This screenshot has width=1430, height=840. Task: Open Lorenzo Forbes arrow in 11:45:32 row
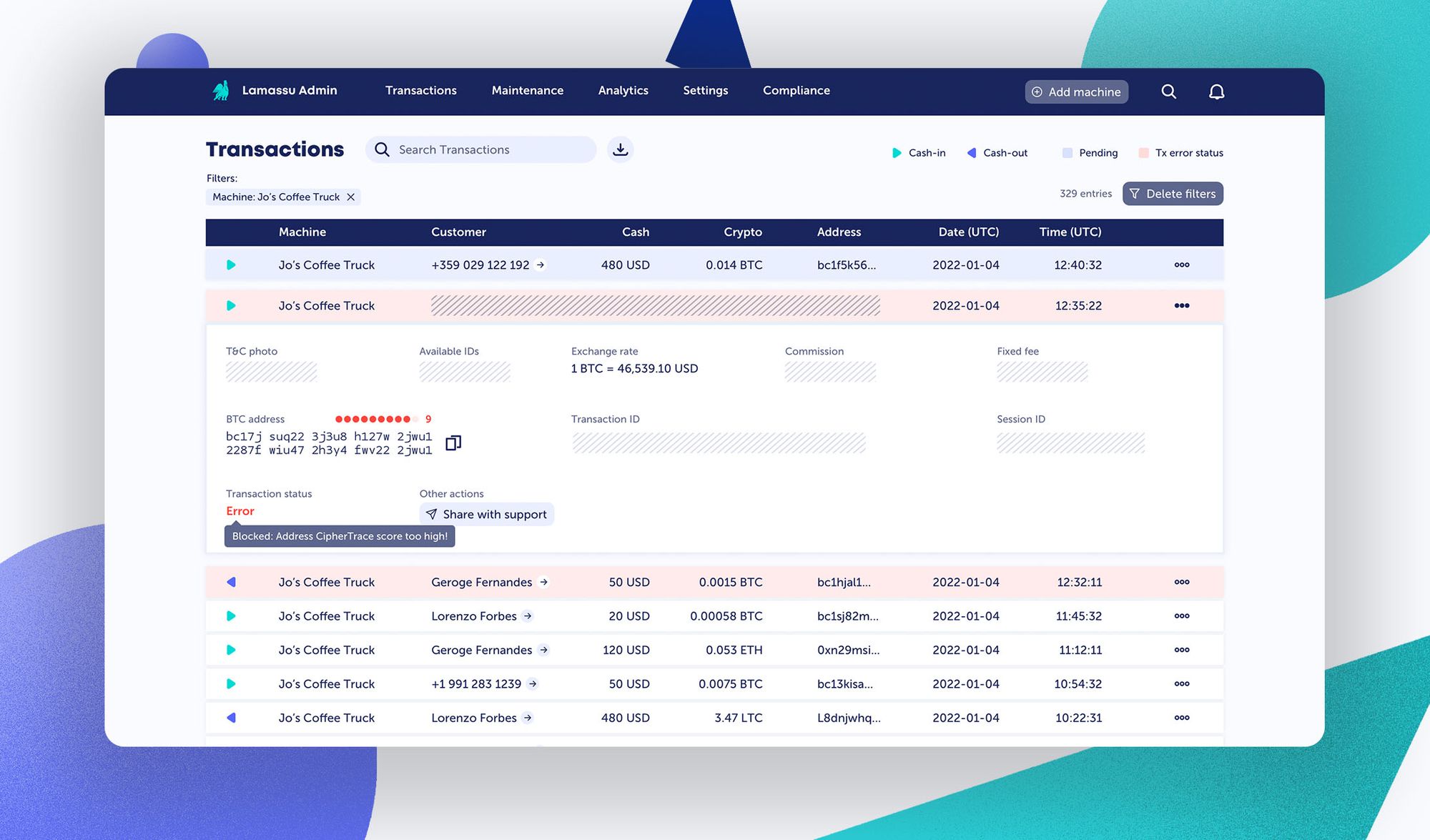click(x=528, y=616)
